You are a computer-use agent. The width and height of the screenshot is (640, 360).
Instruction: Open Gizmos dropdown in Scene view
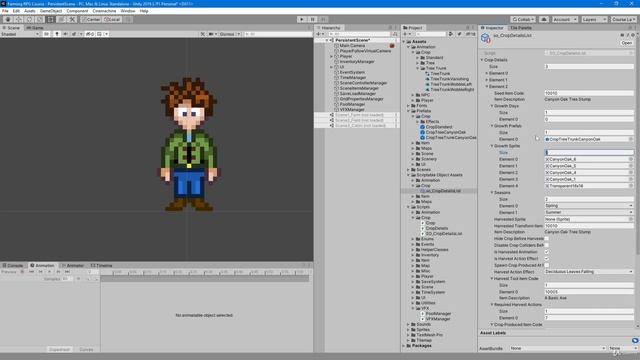pyautogui.click(x=230, y=34)
